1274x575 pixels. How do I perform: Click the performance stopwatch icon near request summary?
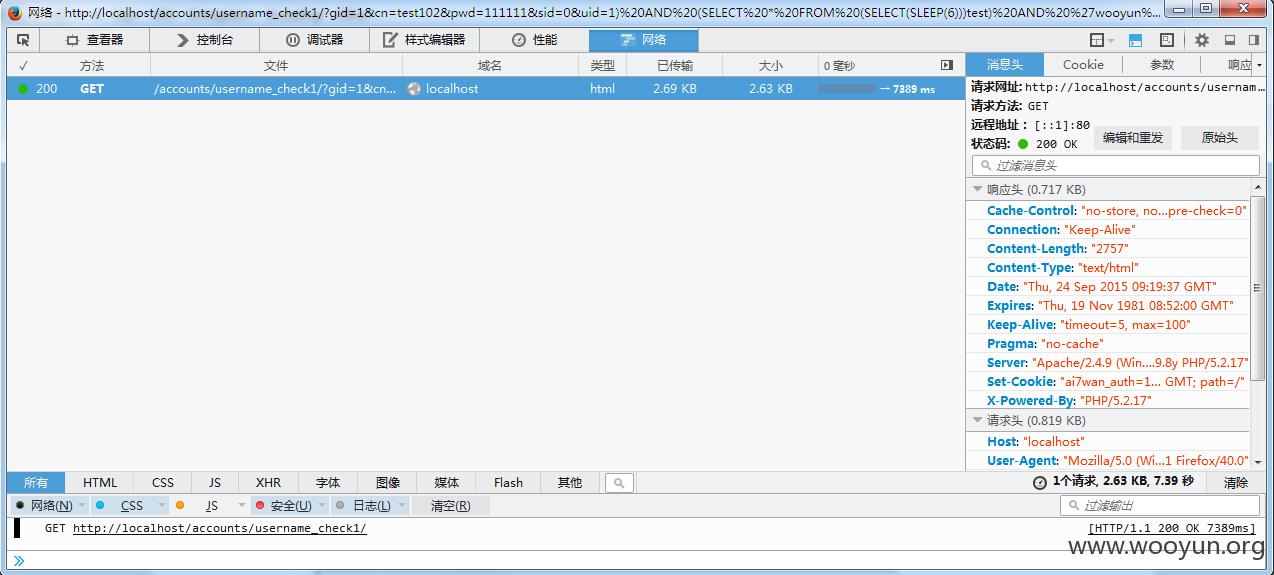(1040, 482)
